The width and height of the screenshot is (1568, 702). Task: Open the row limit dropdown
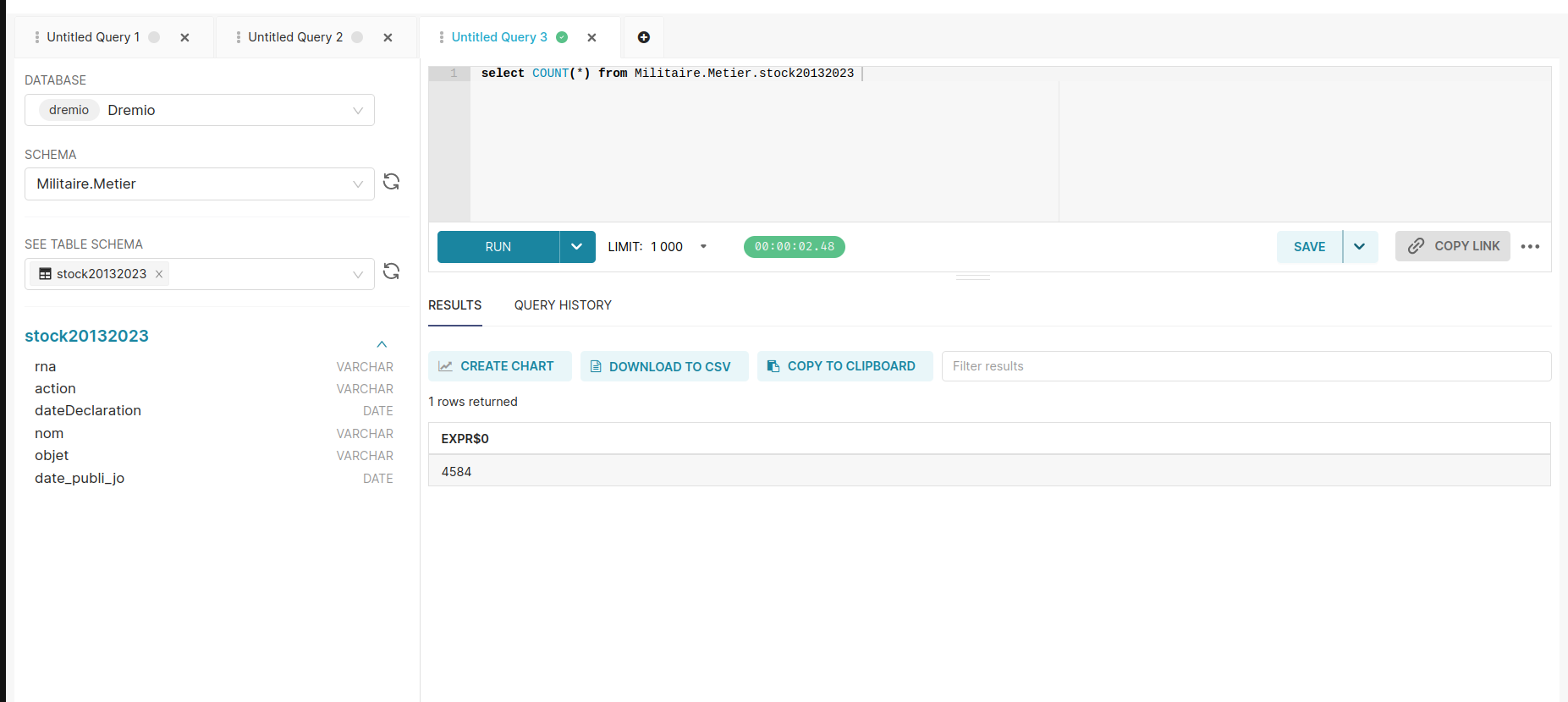(x=703, y=247)
